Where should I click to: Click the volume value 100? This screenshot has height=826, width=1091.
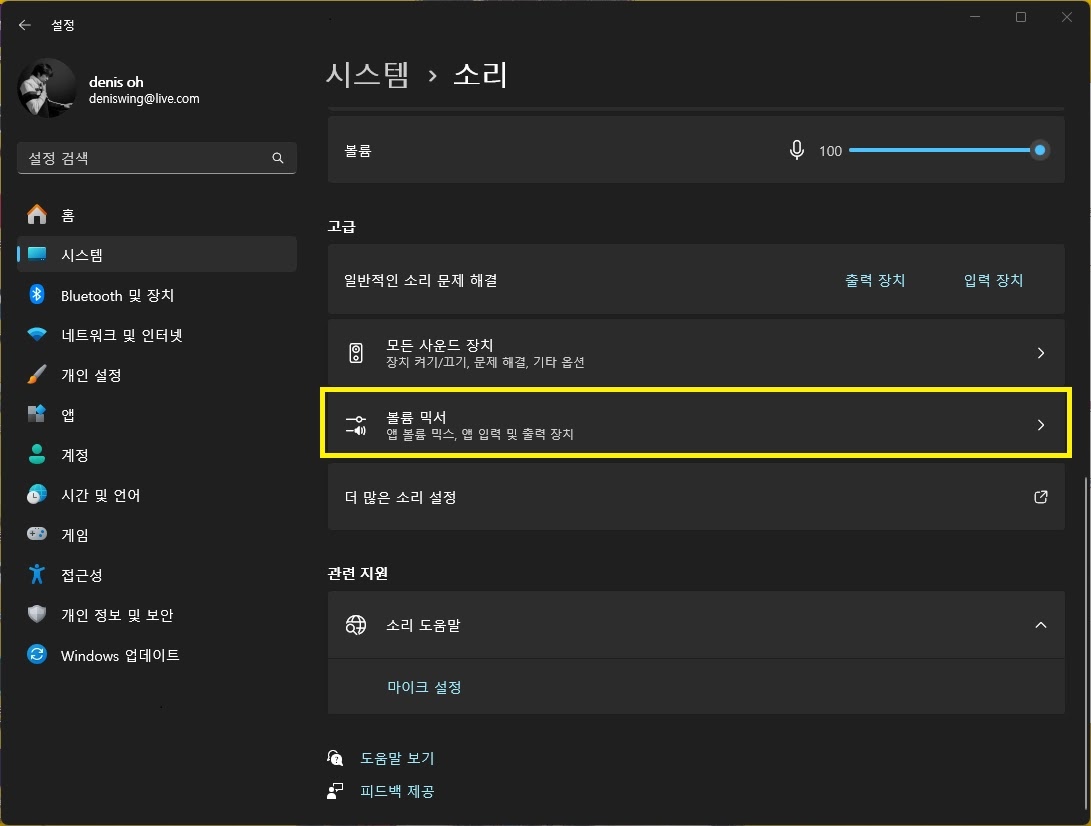(830, 151)
